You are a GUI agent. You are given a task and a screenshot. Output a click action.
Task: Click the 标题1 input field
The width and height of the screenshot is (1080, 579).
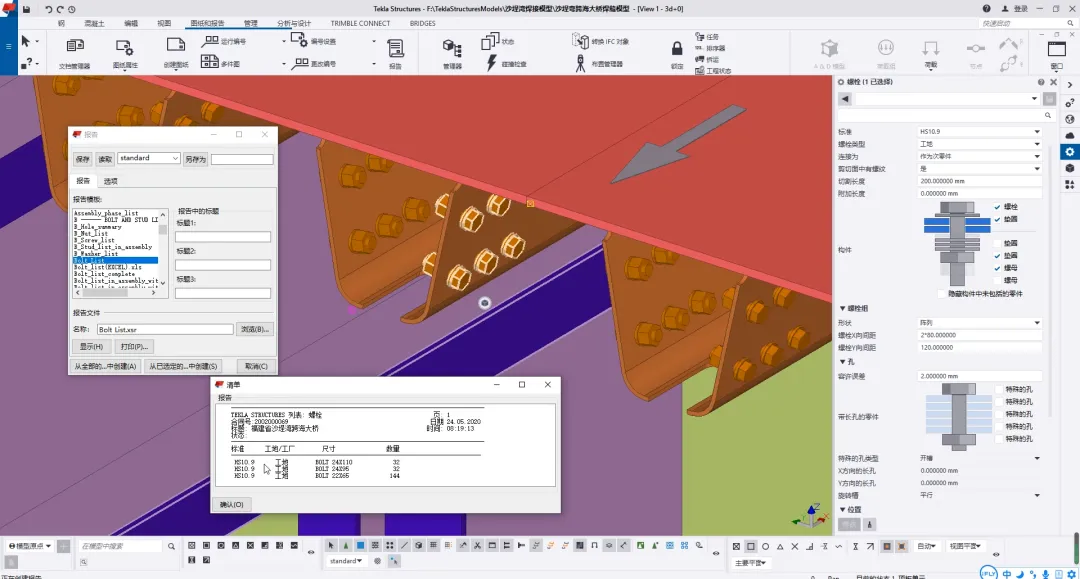[222, 237]
